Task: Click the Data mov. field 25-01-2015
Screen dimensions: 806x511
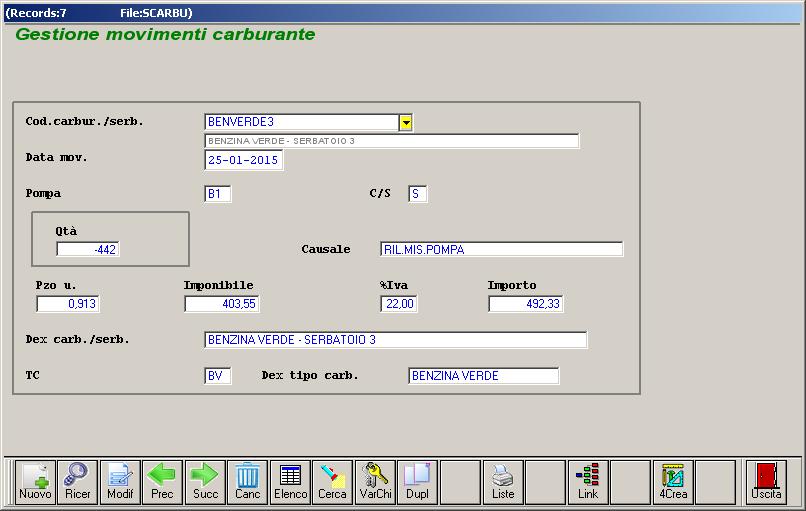Action: 243,160
